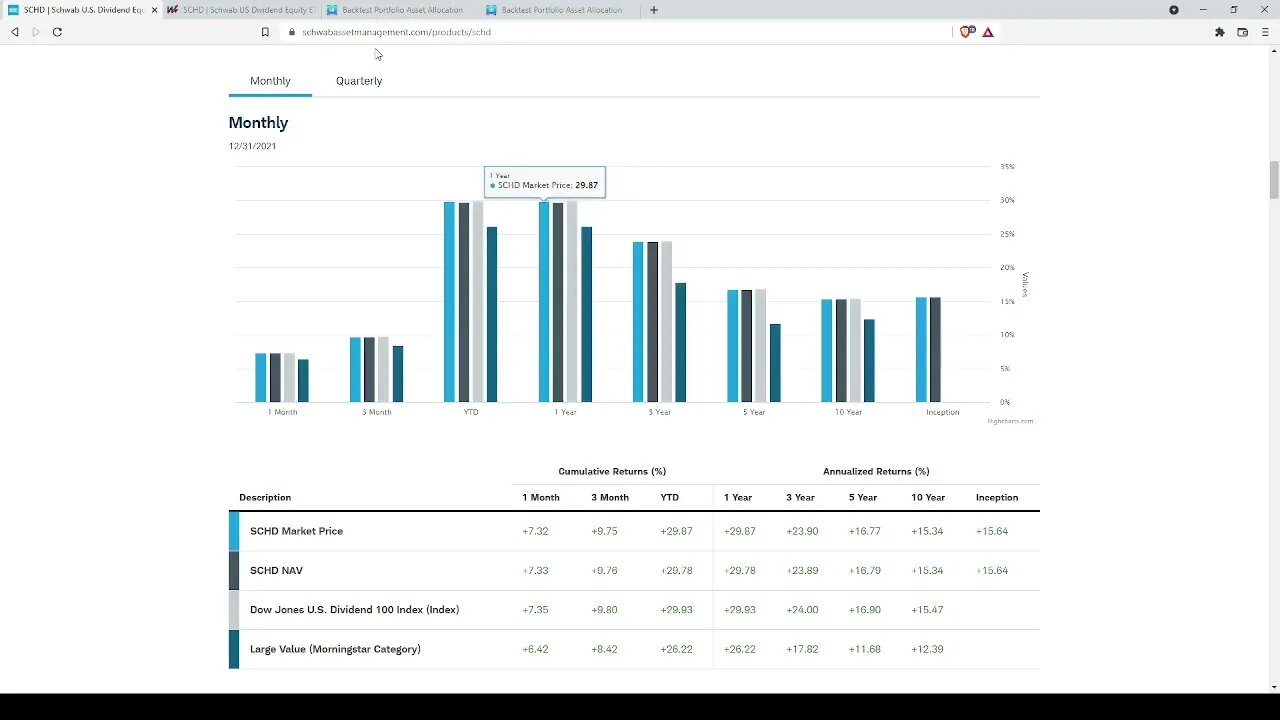
Task: Click the 1 Year light blue market price bar
Action: [x=544, y=302]
